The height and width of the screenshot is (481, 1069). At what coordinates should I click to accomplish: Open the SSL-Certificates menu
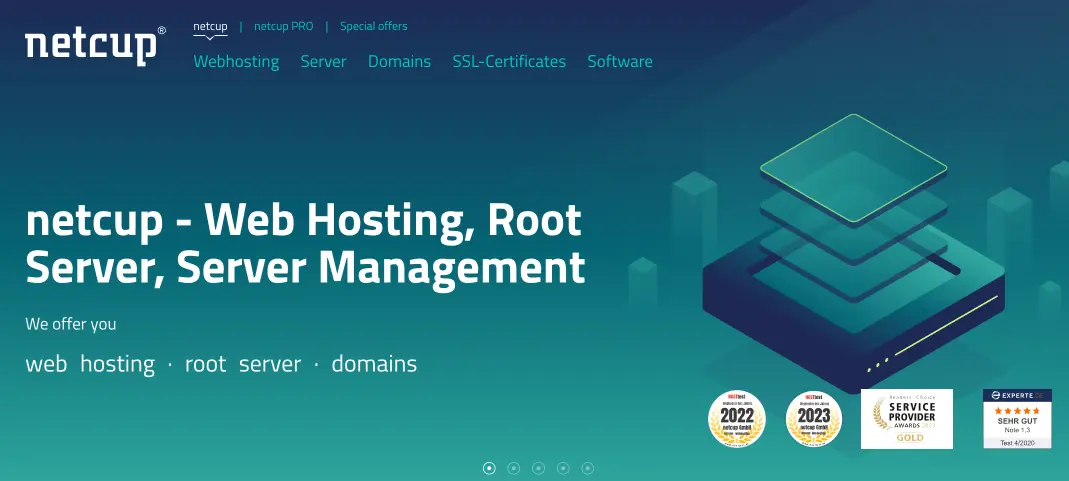click(509, 61)
